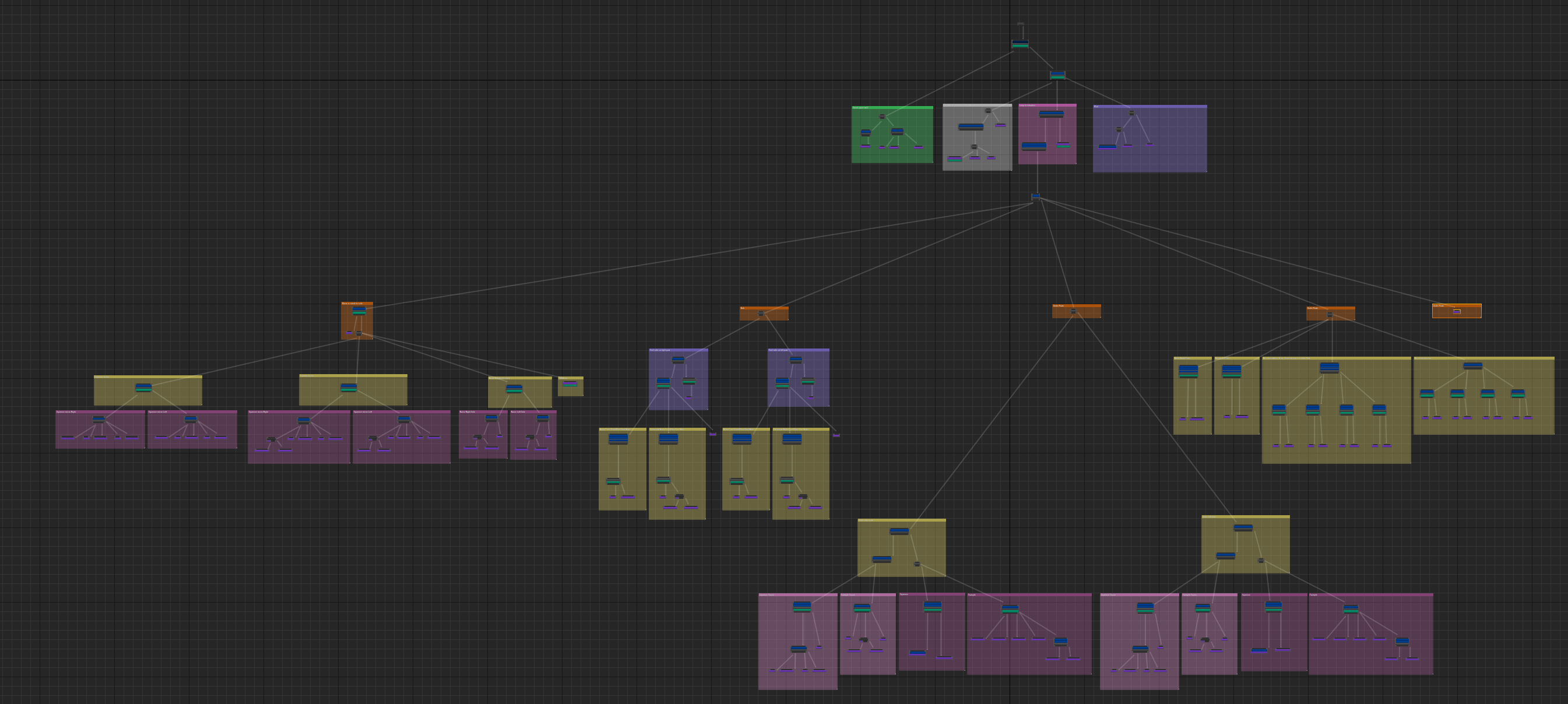Select the topmost composite node under the root

(x=1020, y=44)
